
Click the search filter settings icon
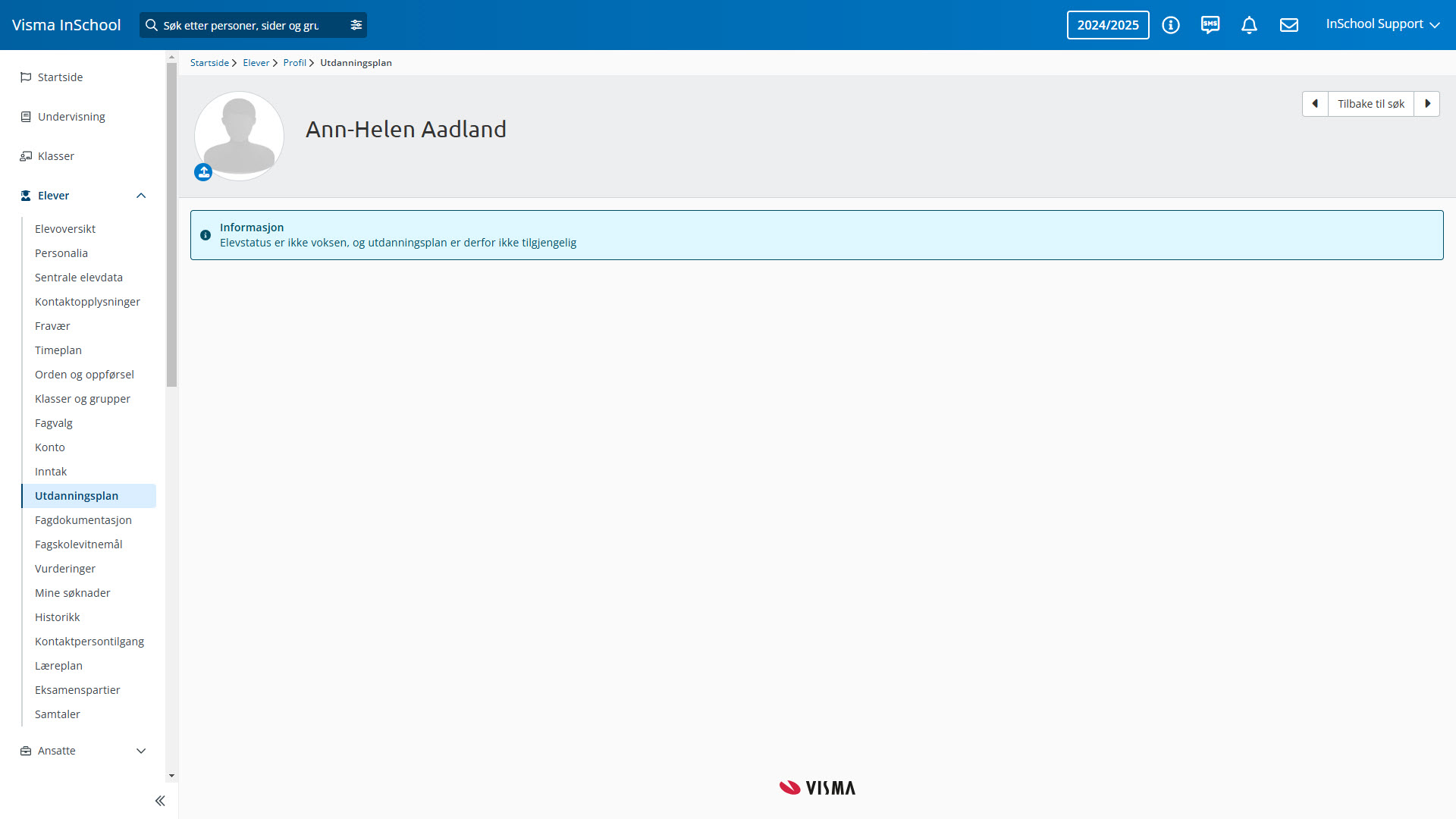356,25
